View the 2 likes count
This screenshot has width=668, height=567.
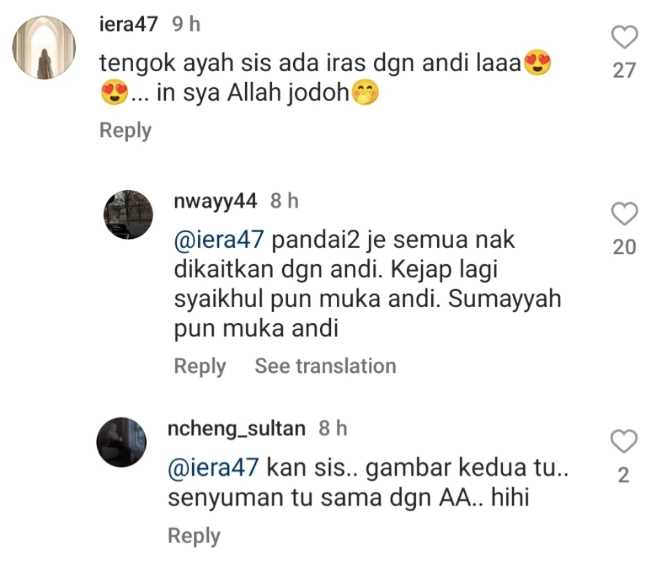coord(624,475)
